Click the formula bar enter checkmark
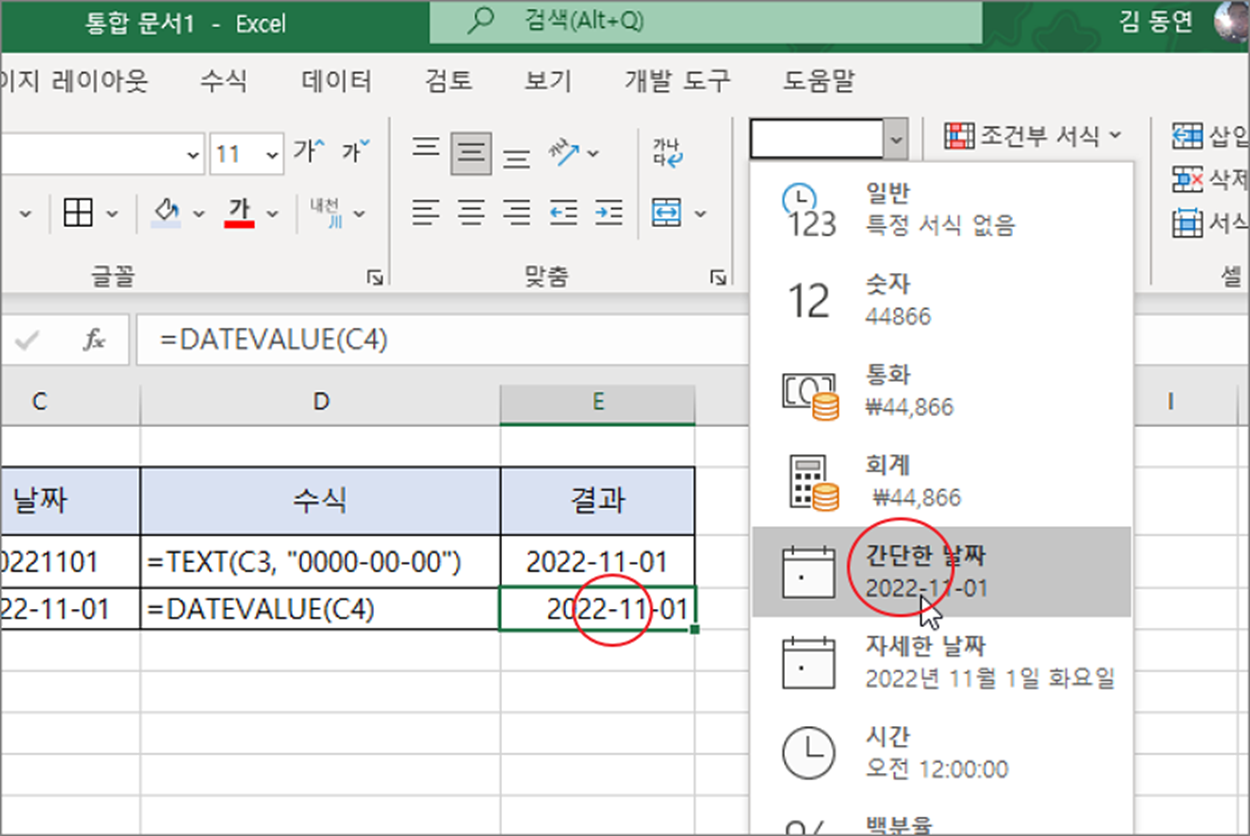 28,341
